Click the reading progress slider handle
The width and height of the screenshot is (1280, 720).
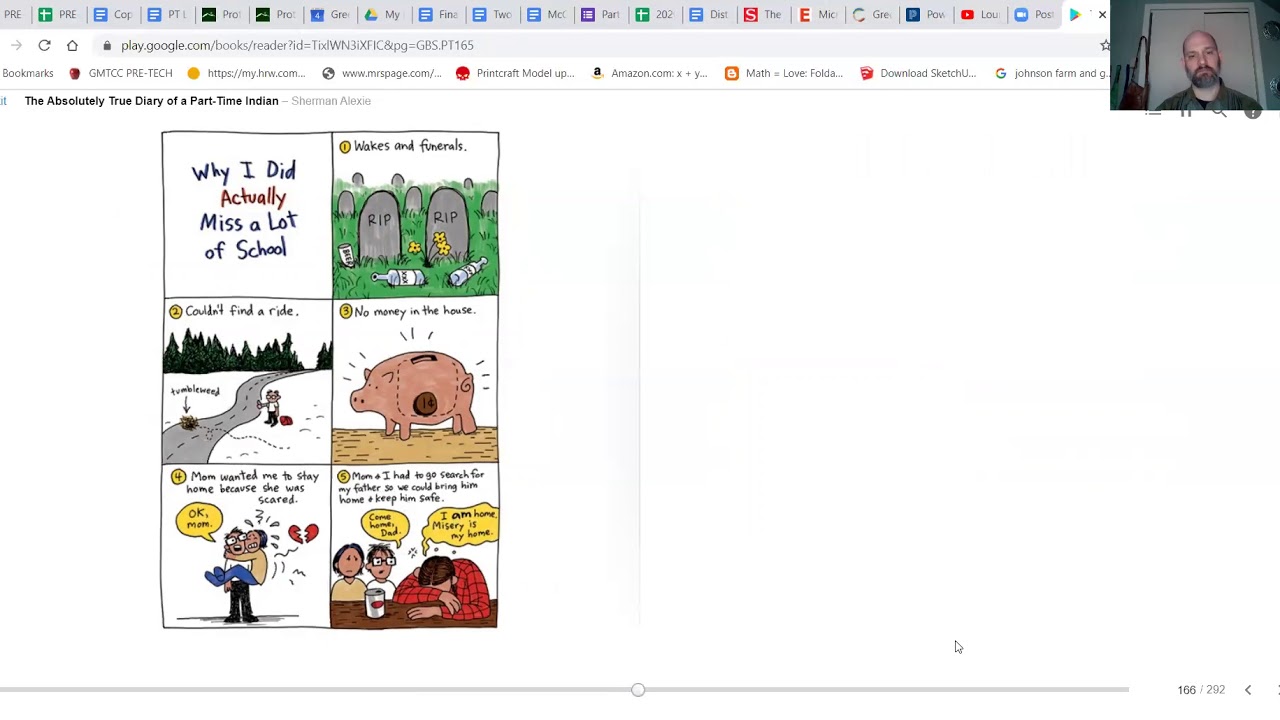[638, 690]
